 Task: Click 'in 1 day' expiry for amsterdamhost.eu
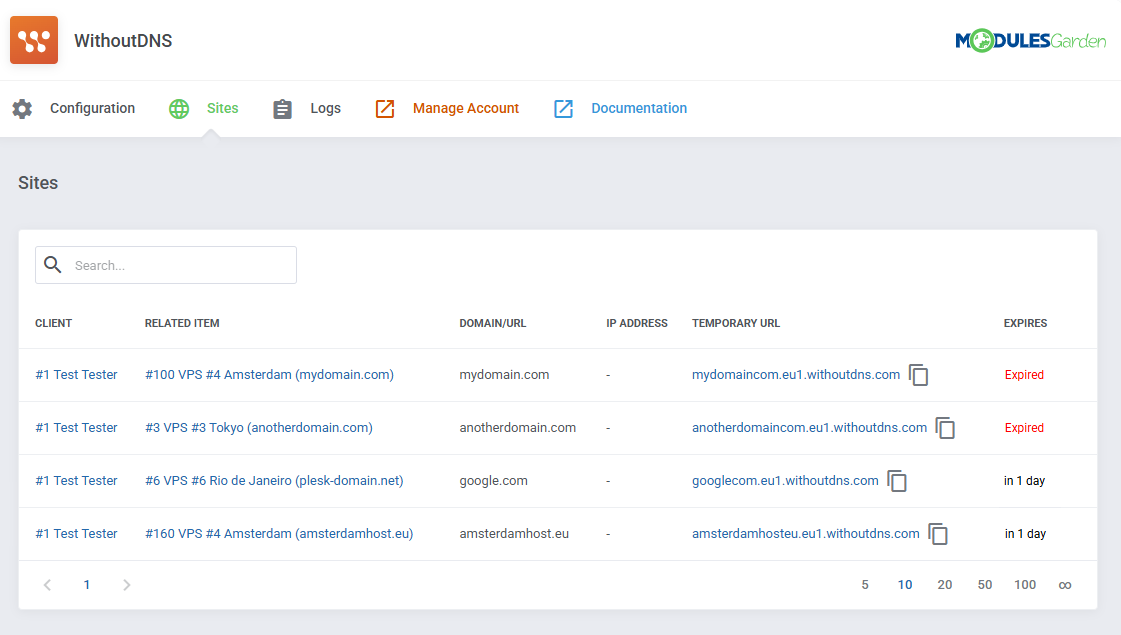[x=1025, y=533]
